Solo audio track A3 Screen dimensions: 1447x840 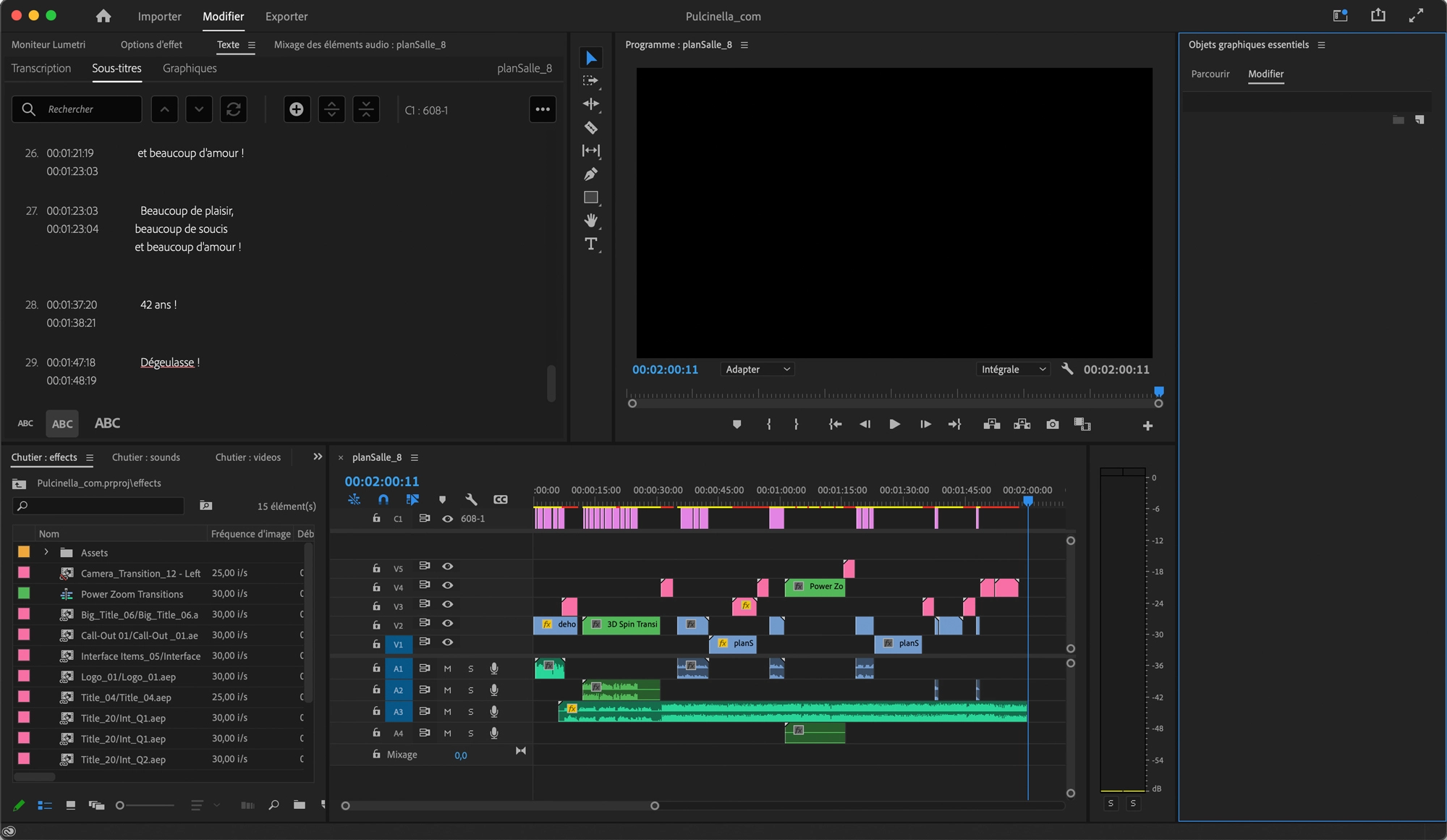click(470, 712)
